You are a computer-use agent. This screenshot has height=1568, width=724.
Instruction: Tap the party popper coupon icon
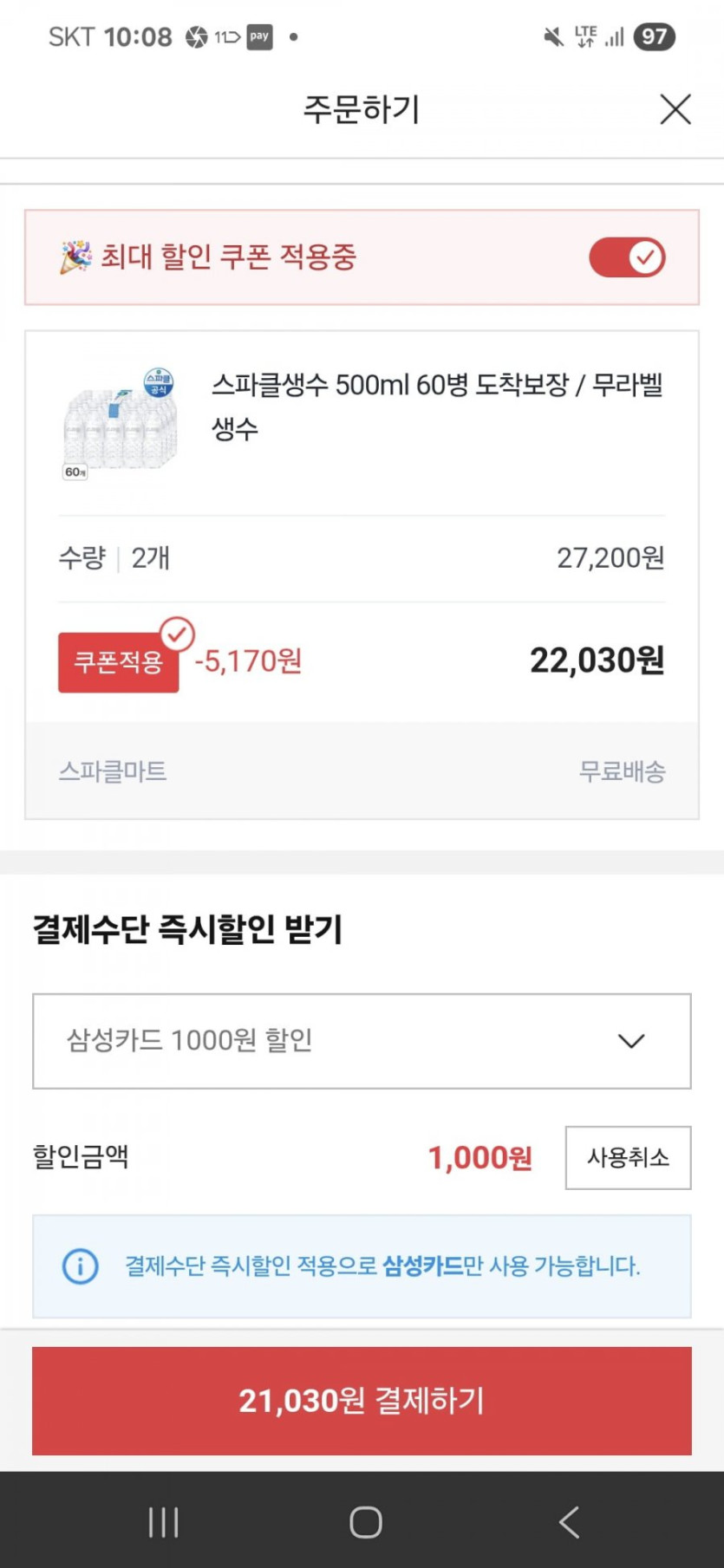tap(75, 257)
